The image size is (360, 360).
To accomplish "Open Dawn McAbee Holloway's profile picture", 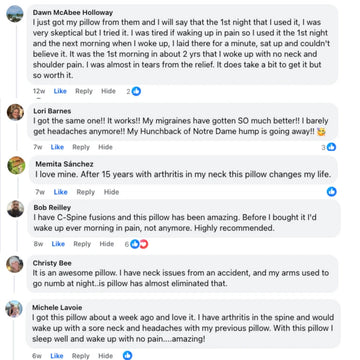I will [15, 14].
